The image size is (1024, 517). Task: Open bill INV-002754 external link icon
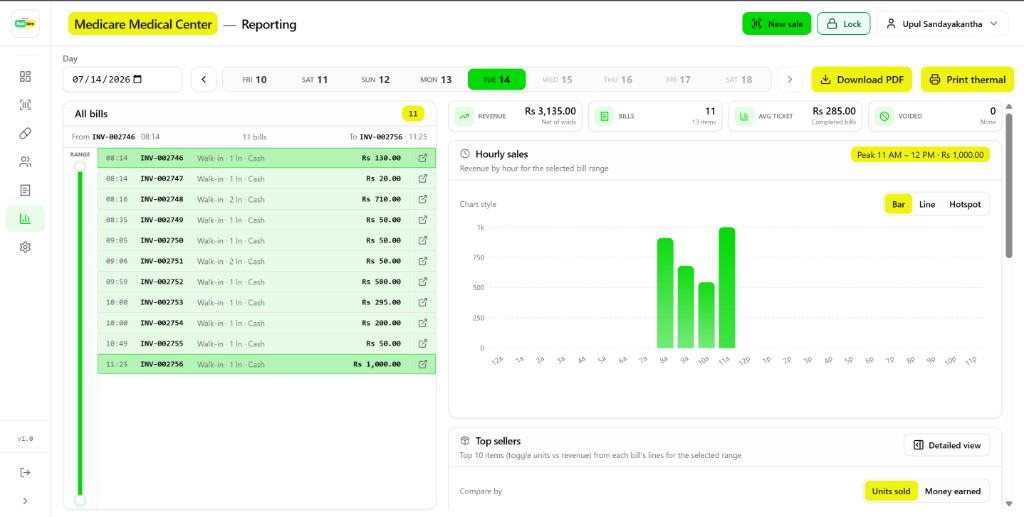pos(423,322)
